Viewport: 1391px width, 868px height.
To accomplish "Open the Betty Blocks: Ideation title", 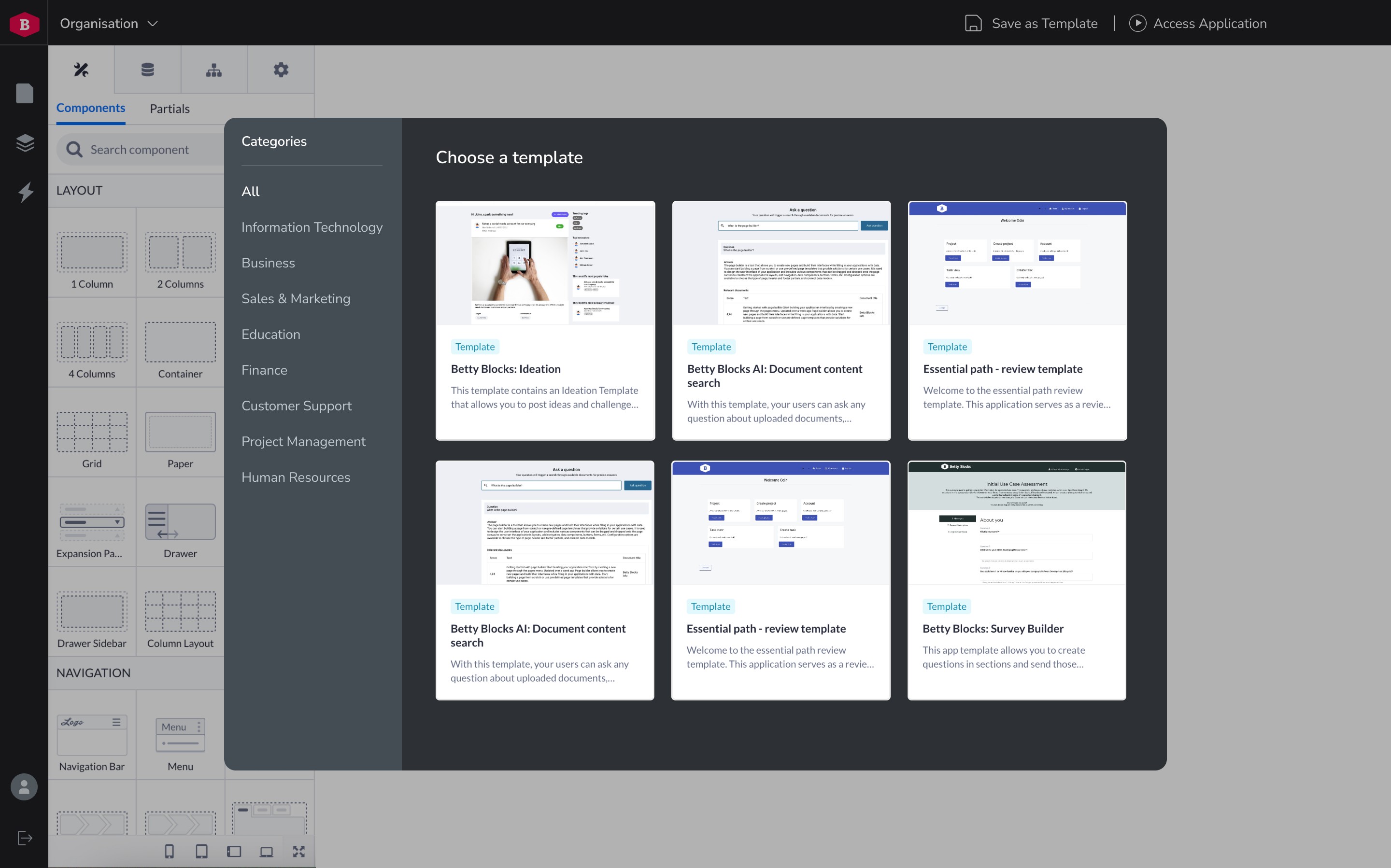I will click(x=505, y=369).
